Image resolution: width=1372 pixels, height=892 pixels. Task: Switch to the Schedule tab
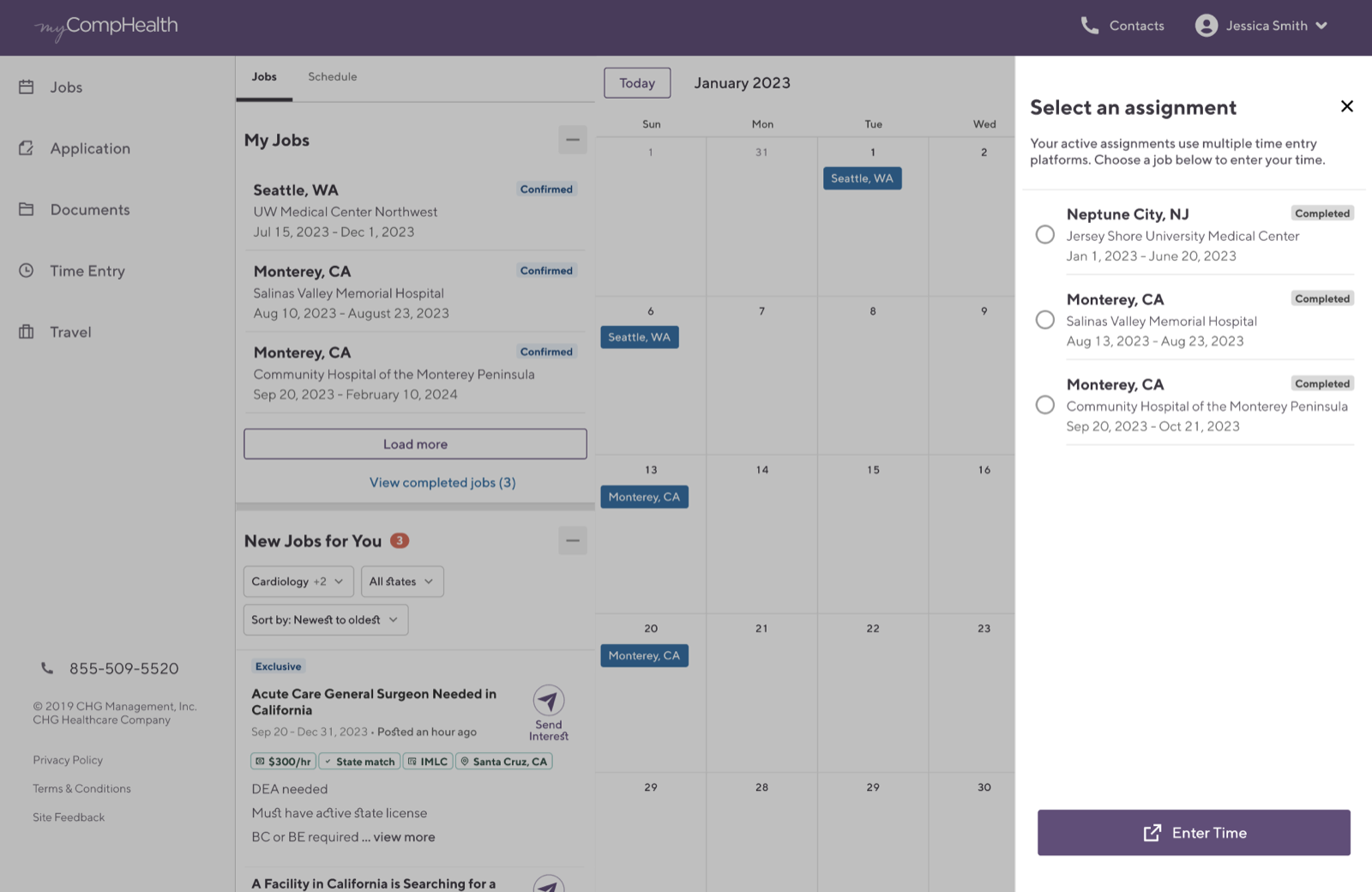(x=333, y=77)
